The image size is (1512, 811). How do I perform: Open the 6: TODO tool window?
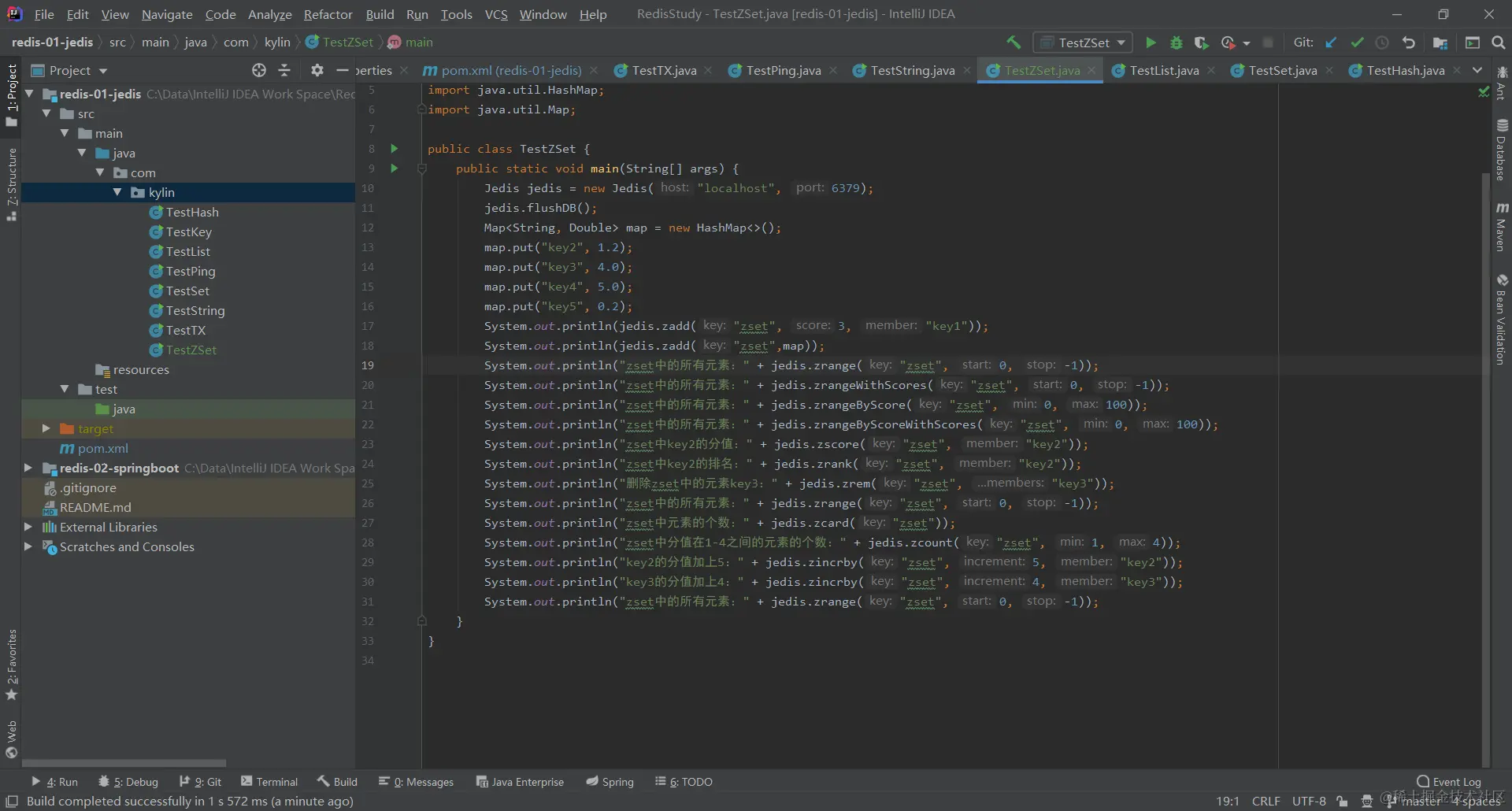click(x=684, y=781)
